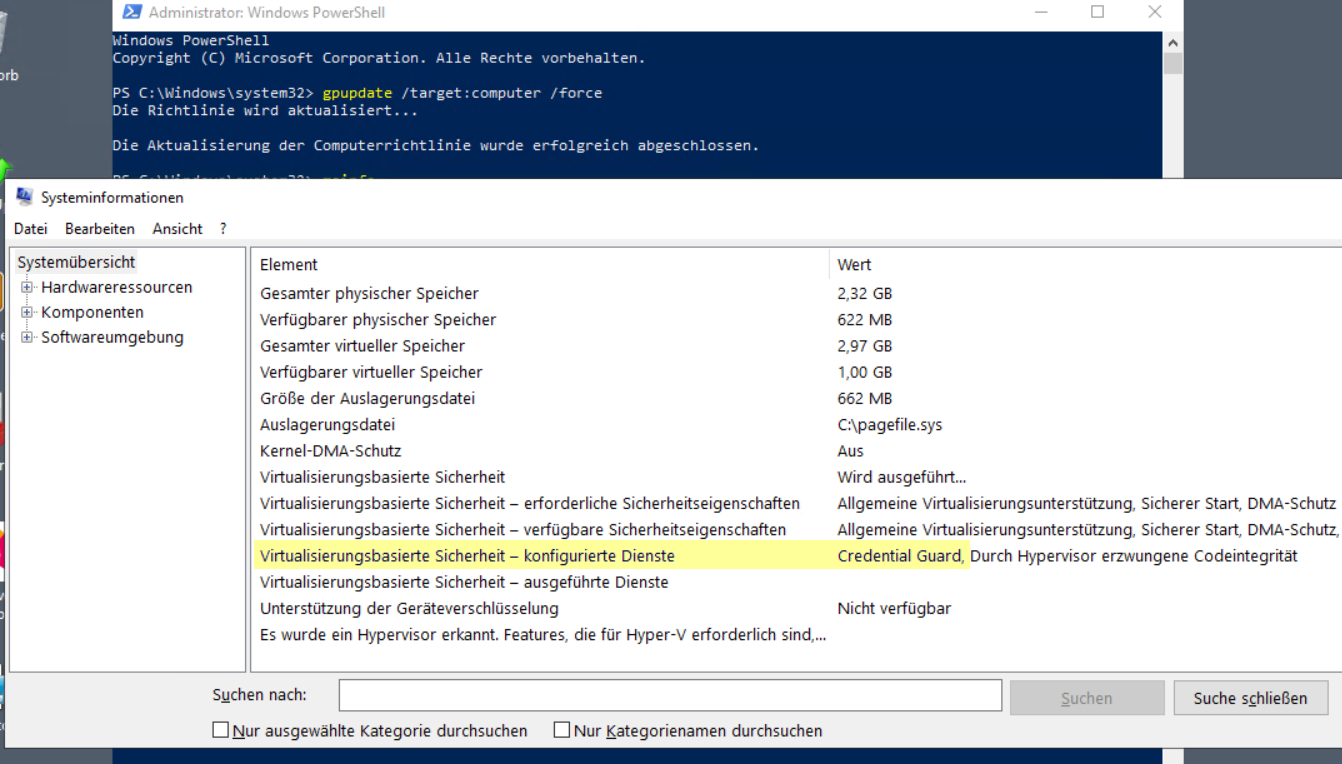The height and width of the screenshot is (764, 1342).
Task: Expand the Hardwareressourcen node
Action: pyautogui.click(x=27, y=287)
